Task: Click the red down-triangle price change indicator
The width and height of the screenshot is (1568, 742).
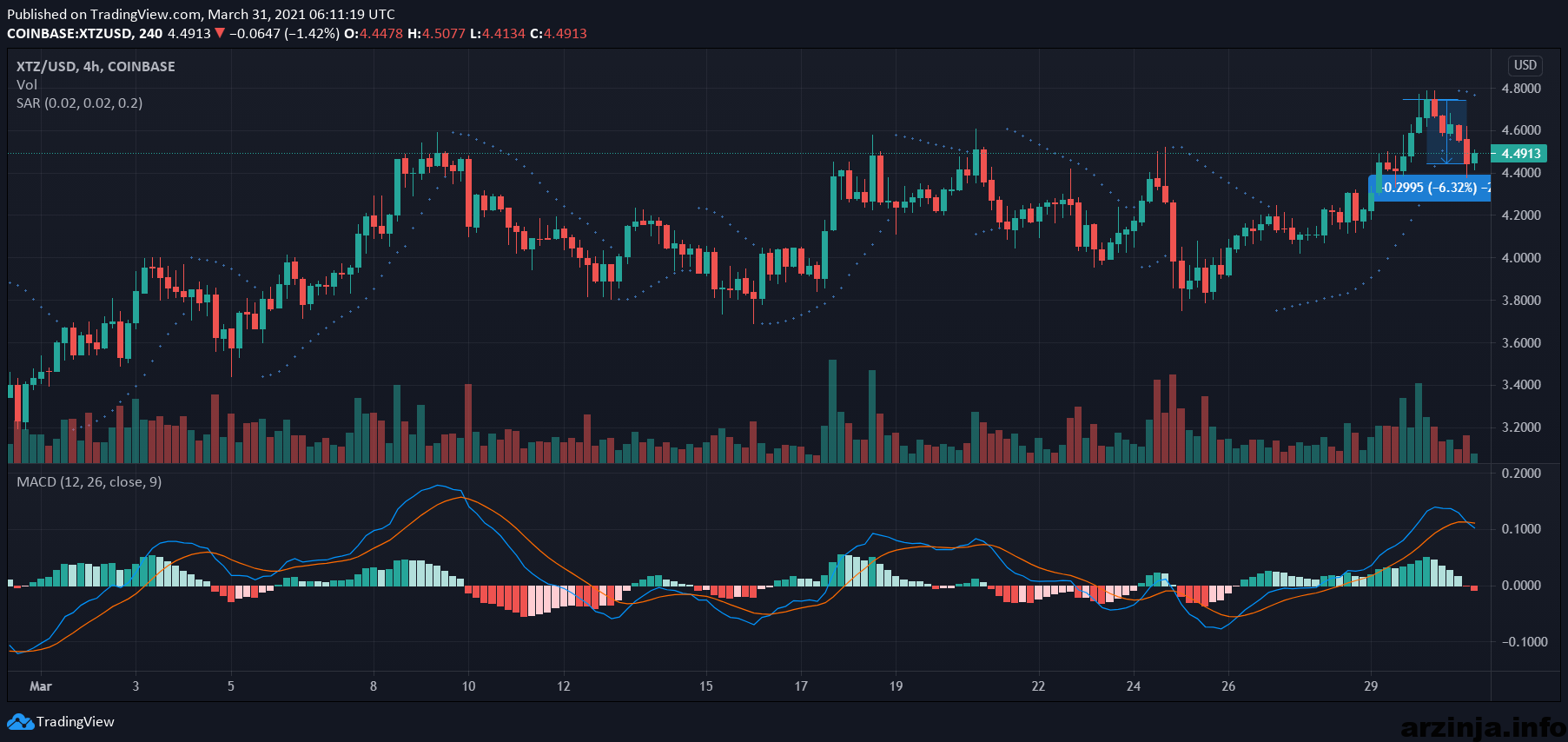Action: [x=220, y=34]
